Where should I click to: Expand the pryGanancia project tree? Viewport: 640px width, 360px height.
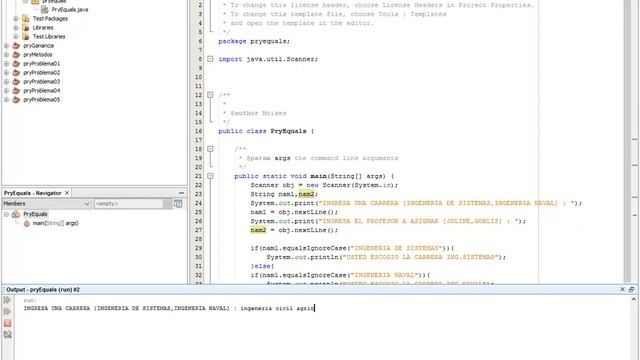[7, 45]
